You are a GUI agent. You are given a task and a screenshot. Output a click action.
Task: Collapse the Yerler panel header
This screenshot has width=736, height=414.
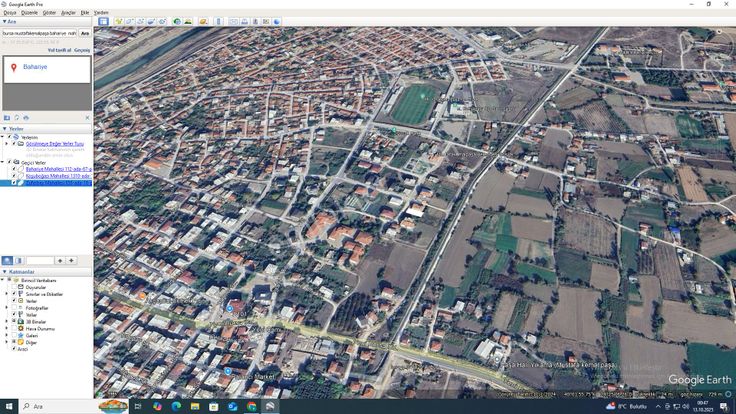[x=4, y=129]
